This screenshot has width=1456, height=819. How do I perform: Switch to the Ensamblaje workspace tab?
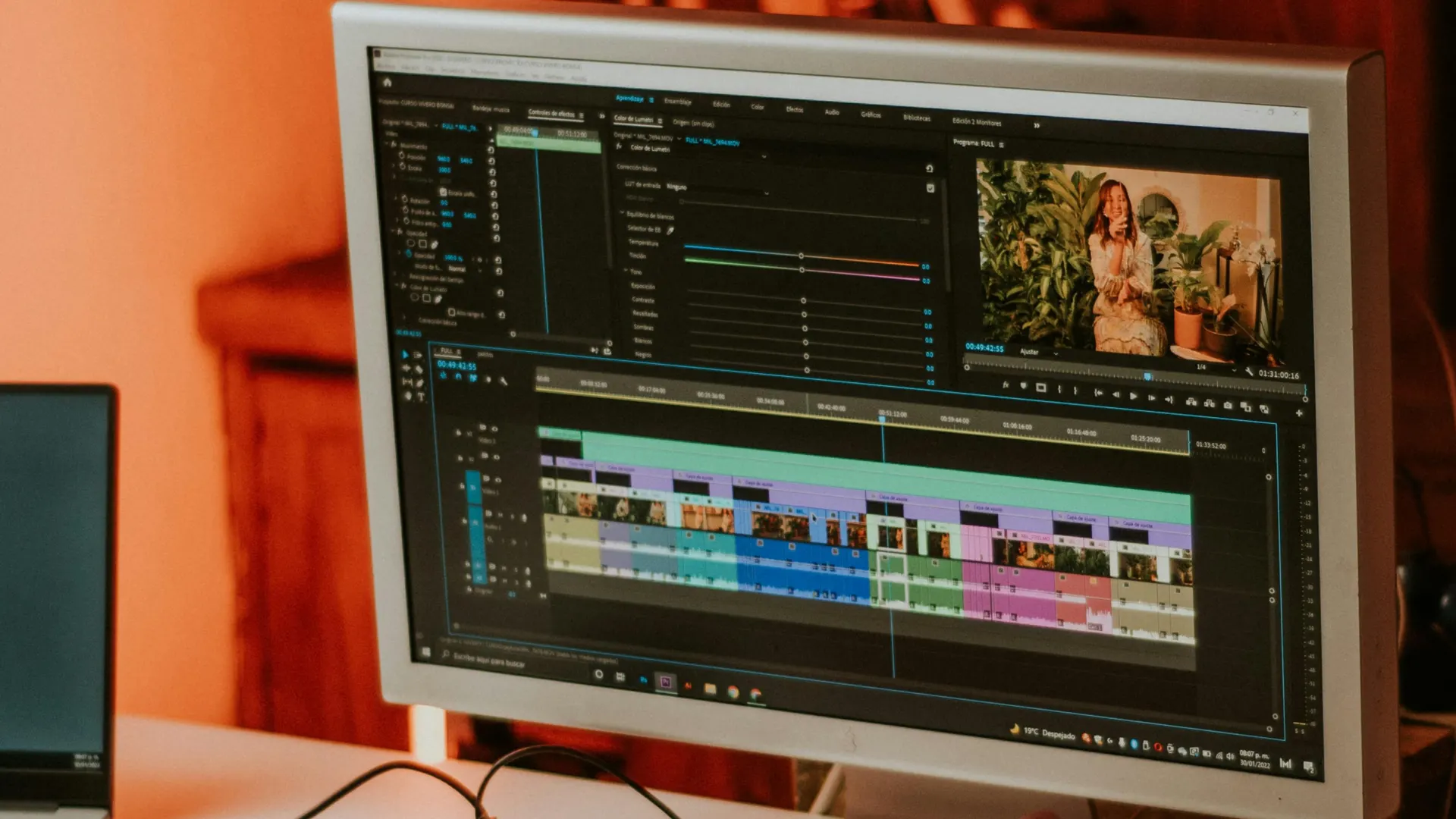coord(679,100)
